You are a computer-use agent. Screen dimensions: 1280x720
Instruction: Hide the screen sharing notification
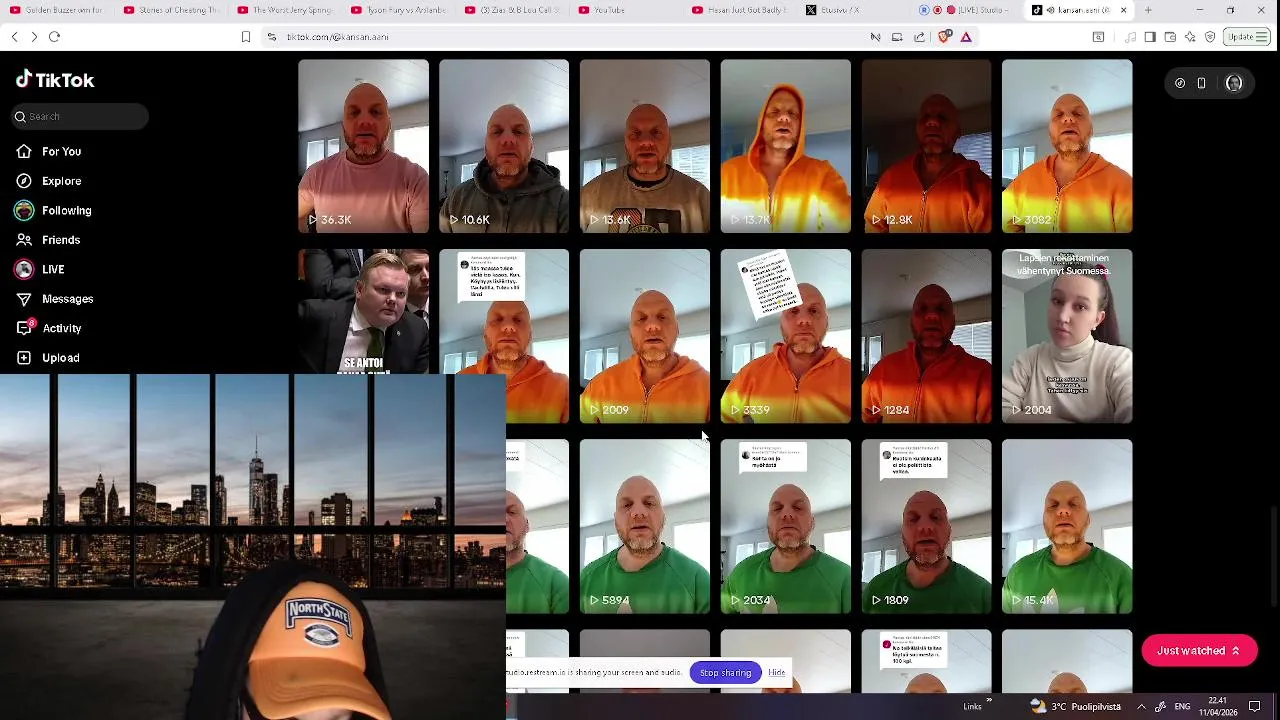tap(777, 673)
